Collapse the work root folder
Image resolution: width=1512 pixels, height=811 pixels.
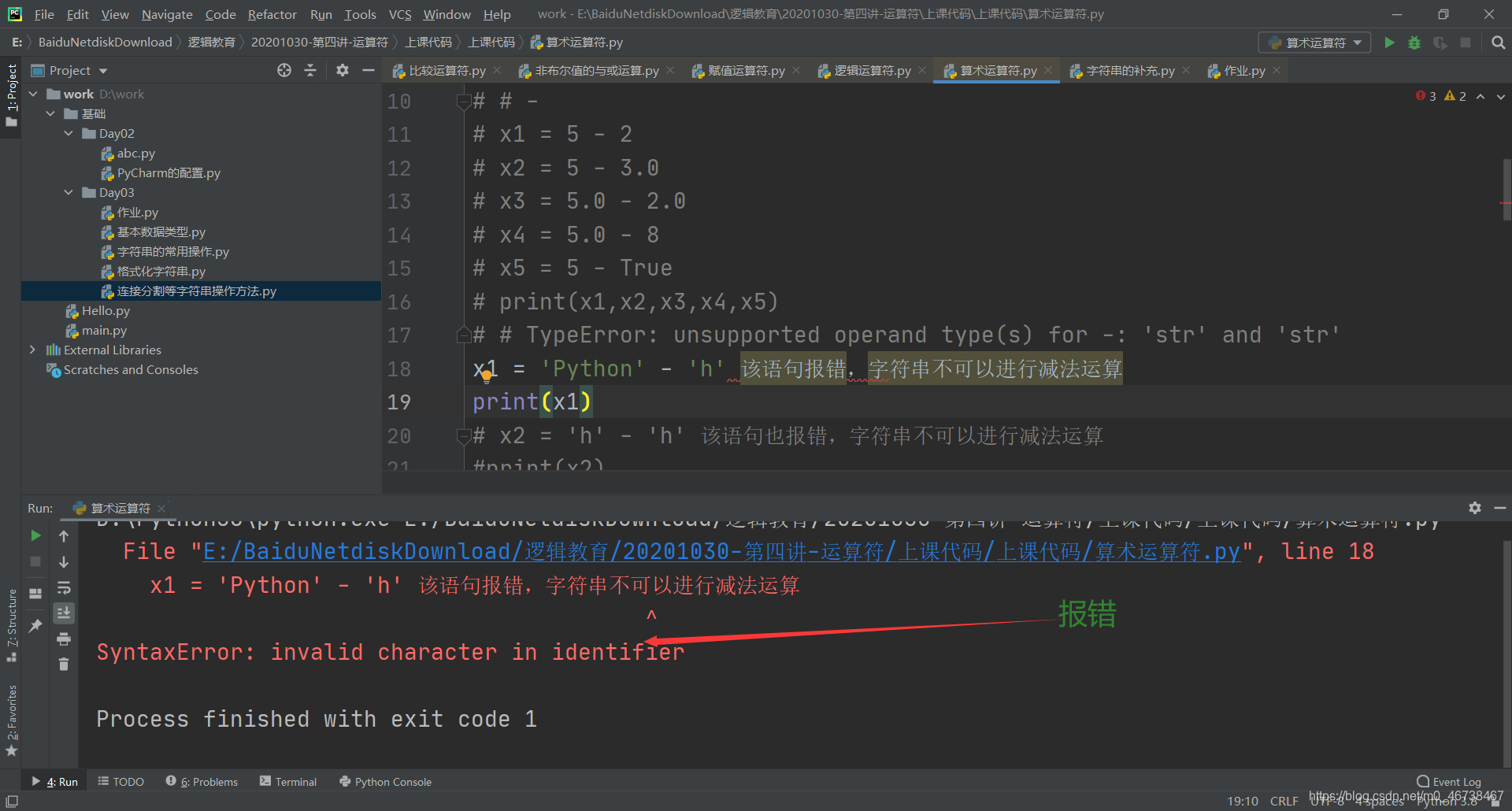coord(33,94)
